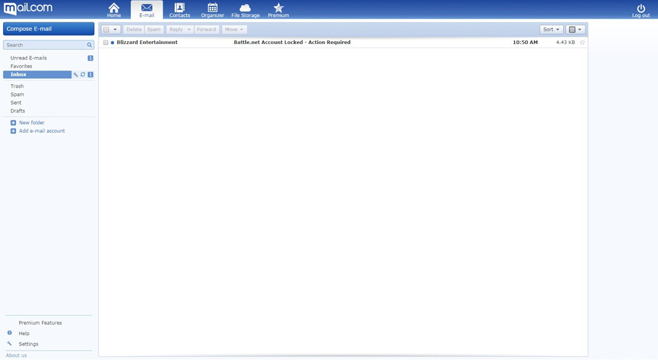Check the Blizzard Entertainment email checkbox

106,42
